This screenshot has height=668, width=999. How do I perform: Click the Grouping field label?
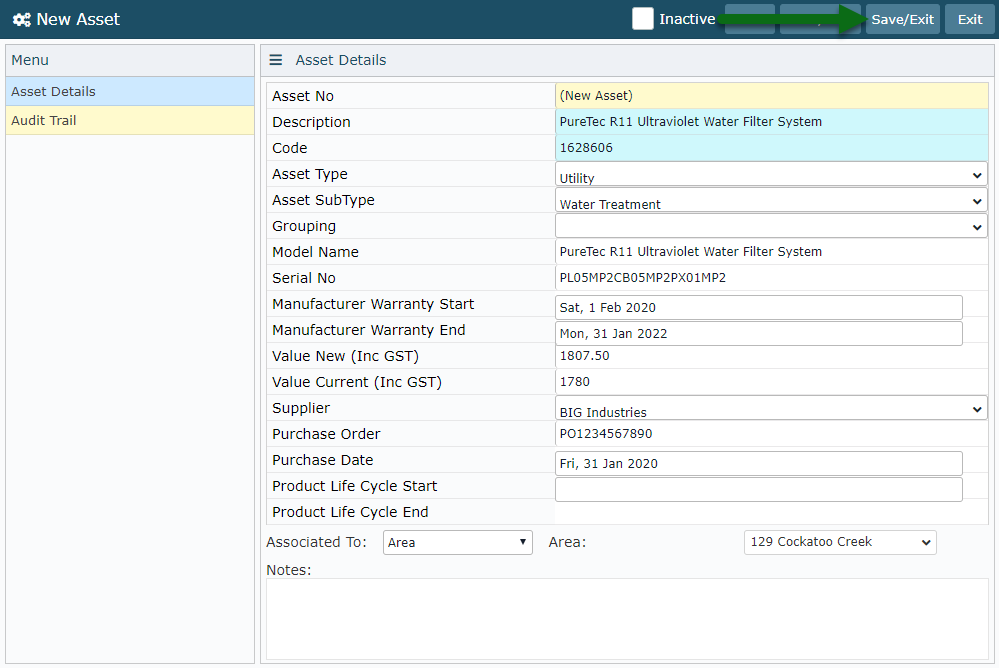pyautogui.click(x=304, y=226)
